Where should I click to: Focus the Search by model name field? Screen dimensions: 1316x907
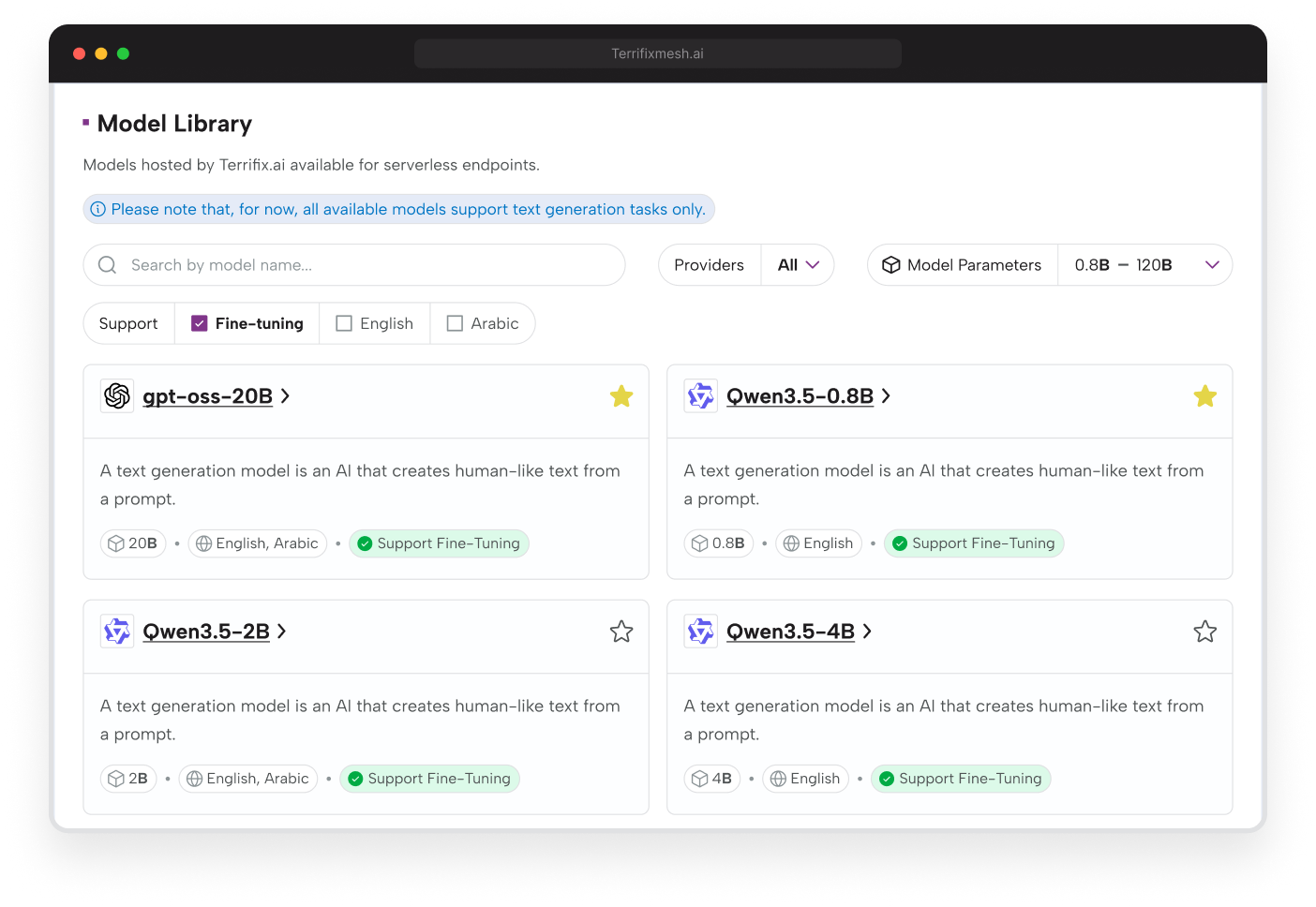tap(354, 265)
